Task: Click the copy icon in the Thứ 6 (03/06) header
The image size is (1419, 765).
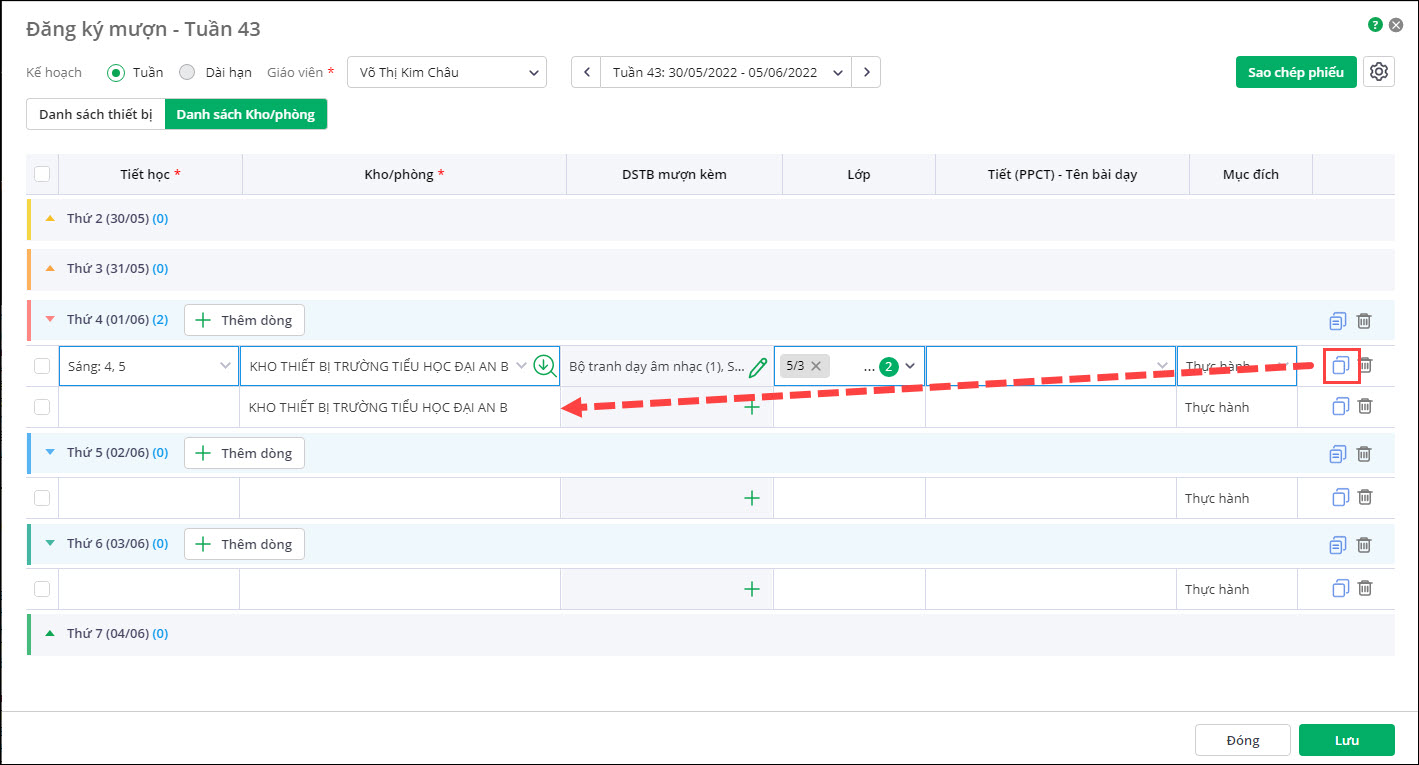Action: [1338, 545]
